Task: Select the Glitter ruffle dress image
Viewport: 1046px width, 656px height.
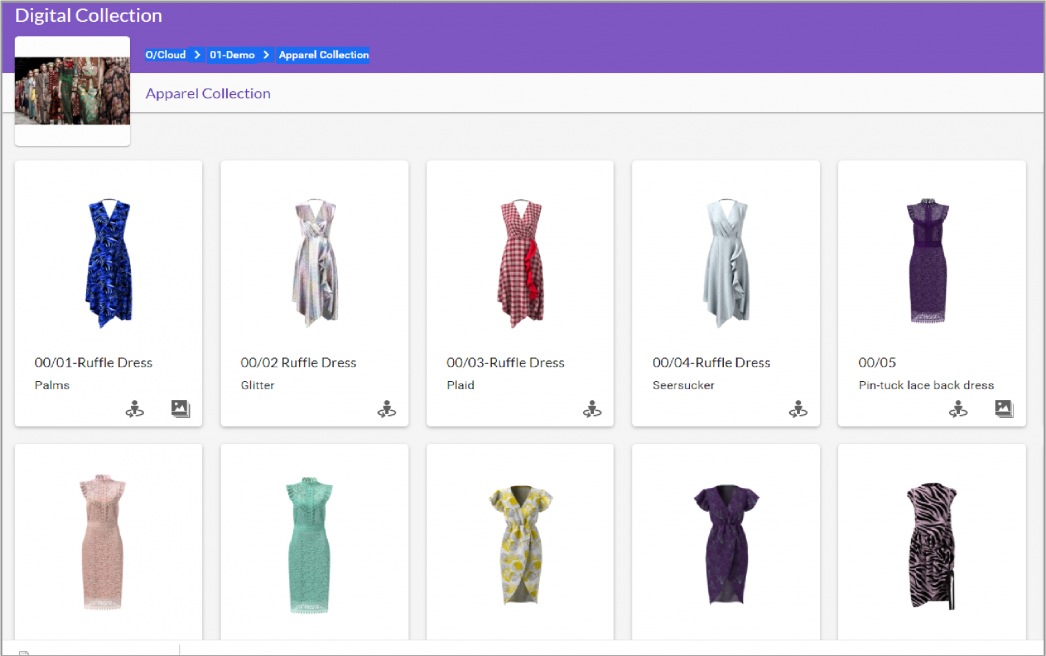Action: pos(315,263)
